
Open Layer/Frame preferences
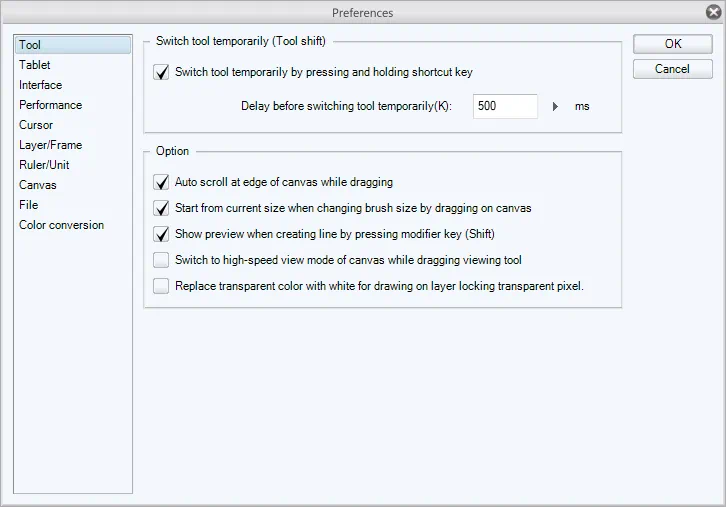(50, 145)
